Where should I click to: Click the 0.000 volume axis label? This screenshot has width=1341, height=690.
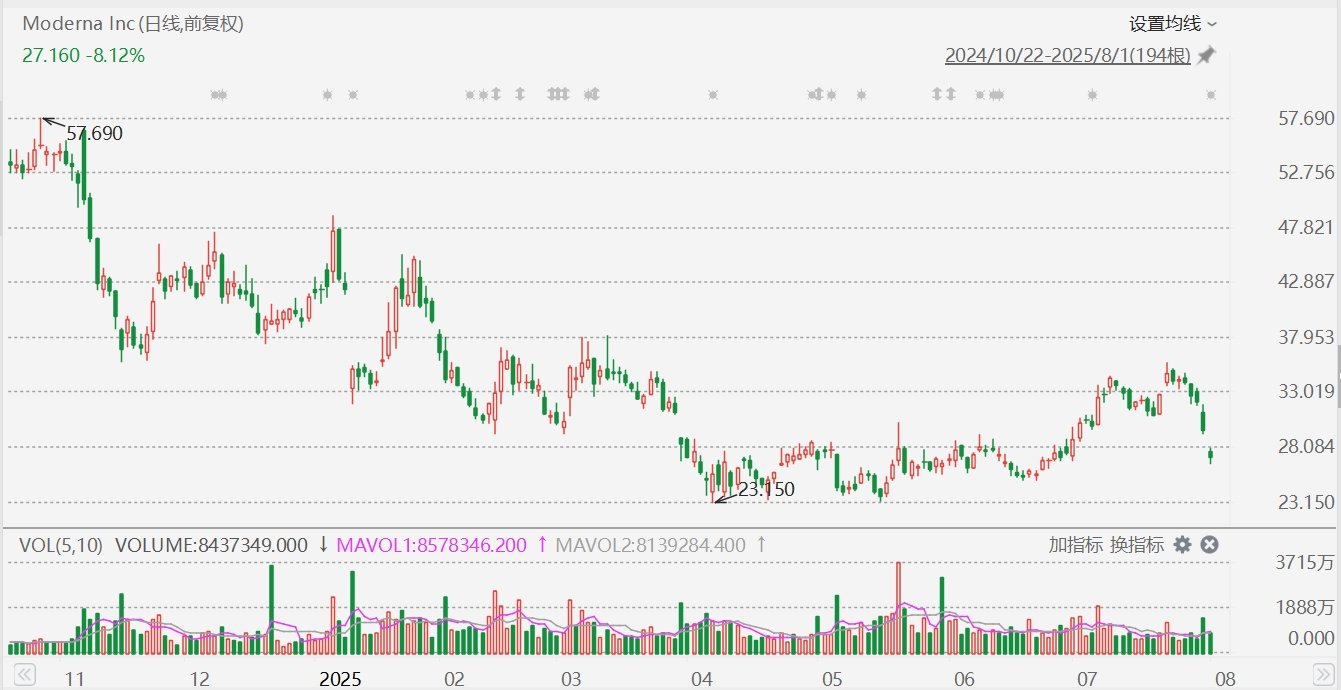click(1311, 638)
